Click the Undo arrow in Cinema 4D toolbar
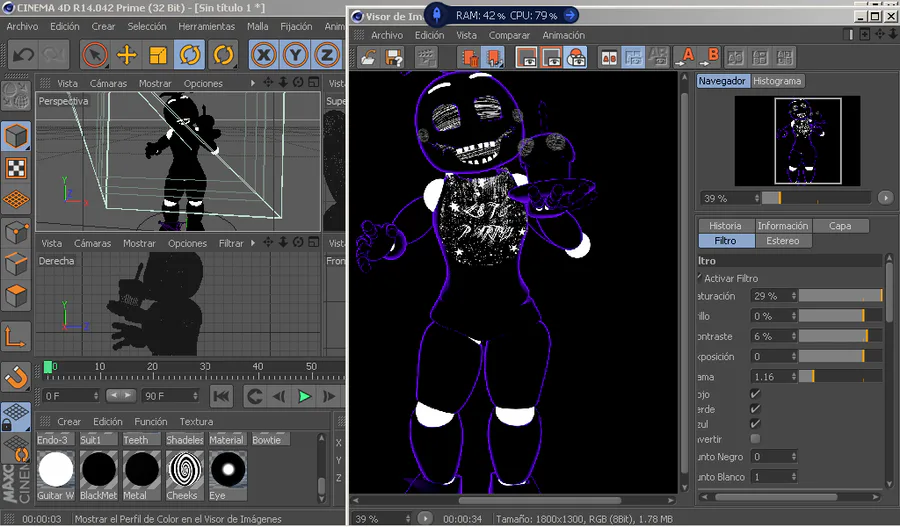900x527 pixels. (x=23, y=56)
